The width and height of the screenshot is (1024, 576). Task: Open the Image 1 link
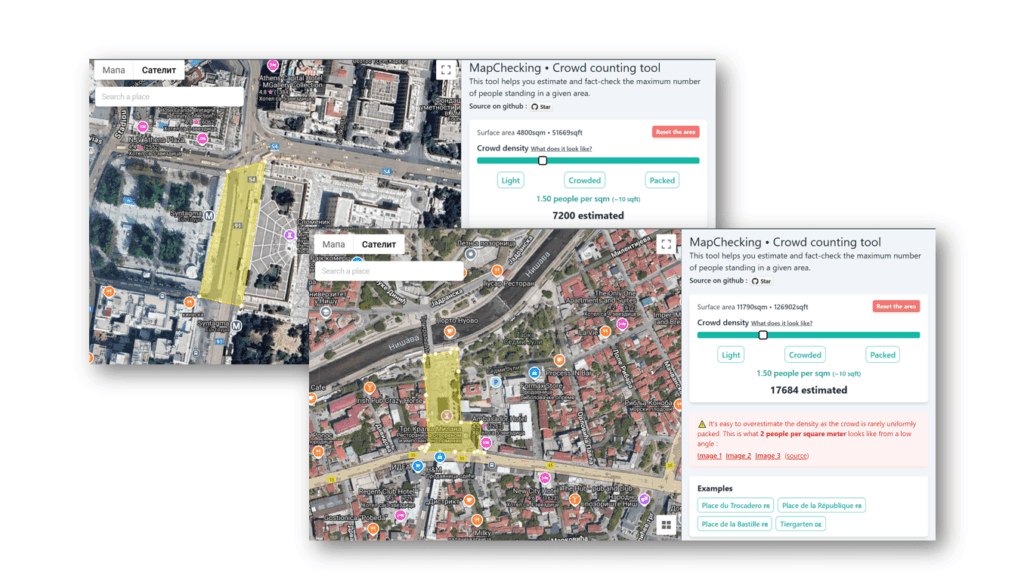709,456
